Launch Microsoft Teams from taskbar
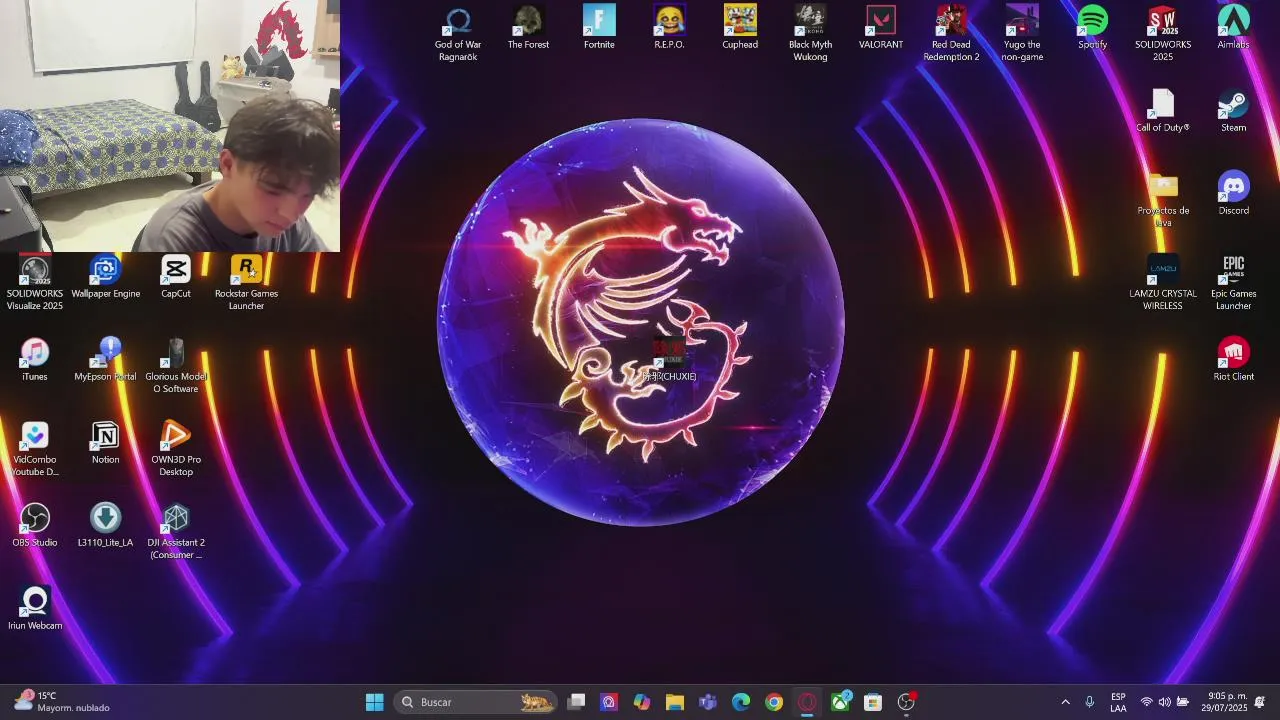Image resolution: width=1280 pixels, height=720 pixels. pos(708,702)
